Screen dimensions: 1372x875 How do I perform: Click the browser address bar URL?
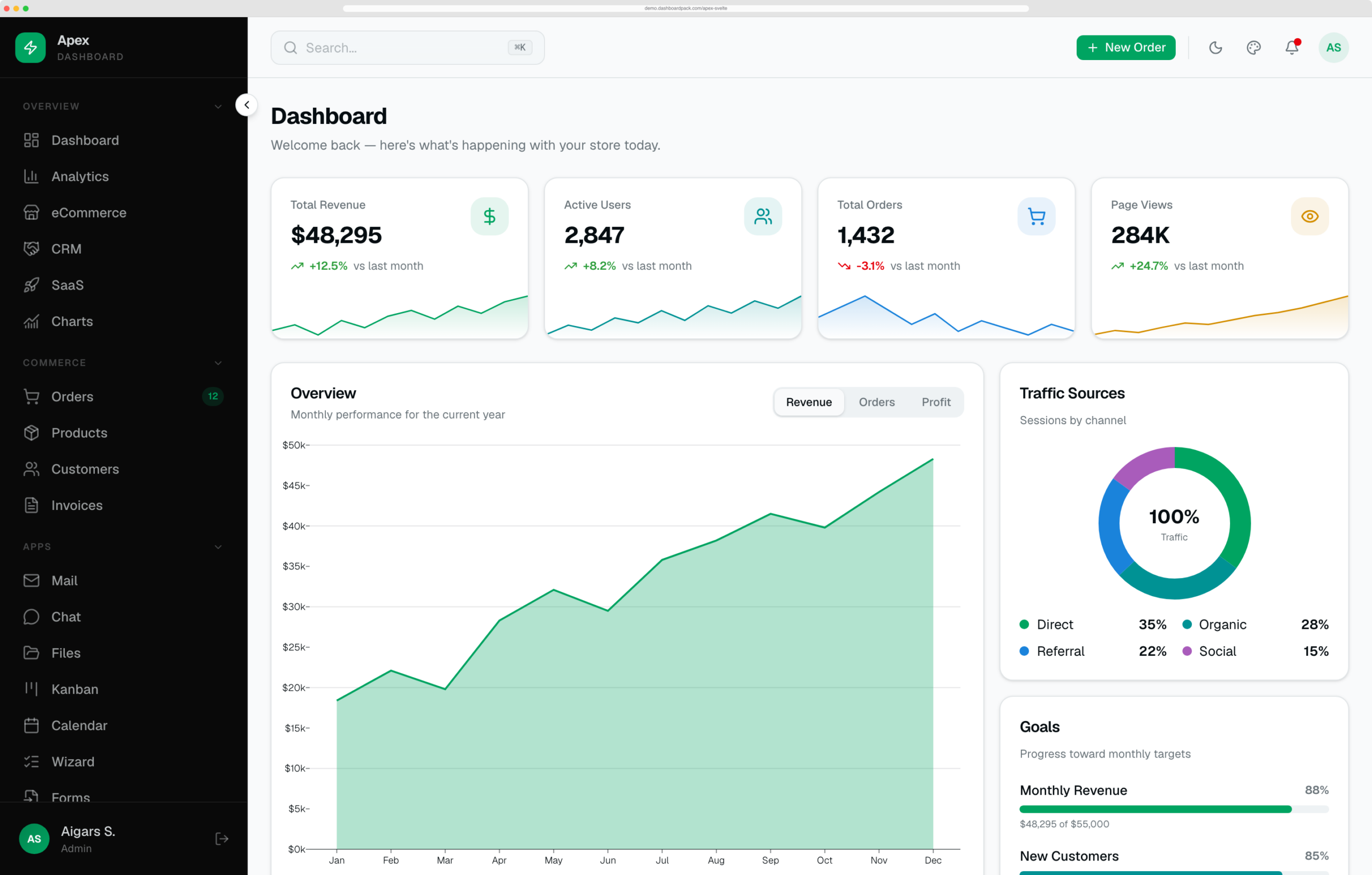685,8
